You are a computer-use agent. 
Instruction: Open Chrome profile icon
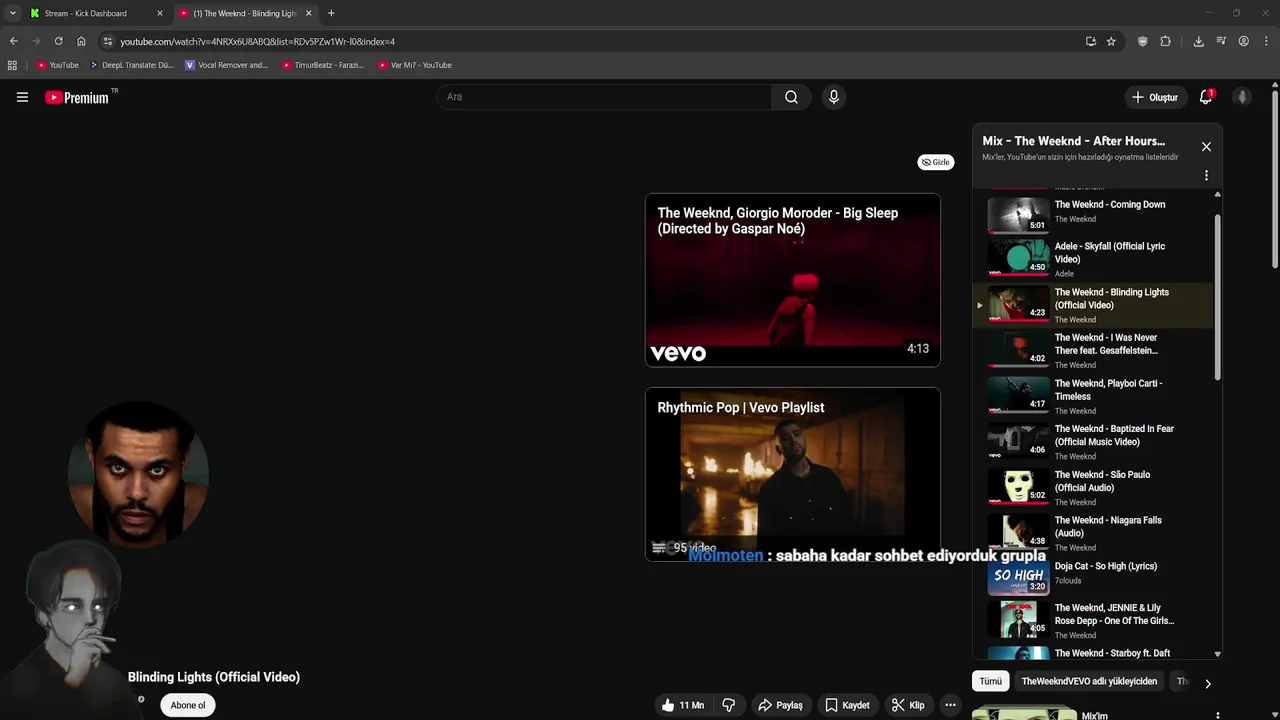coord(1243,41)
